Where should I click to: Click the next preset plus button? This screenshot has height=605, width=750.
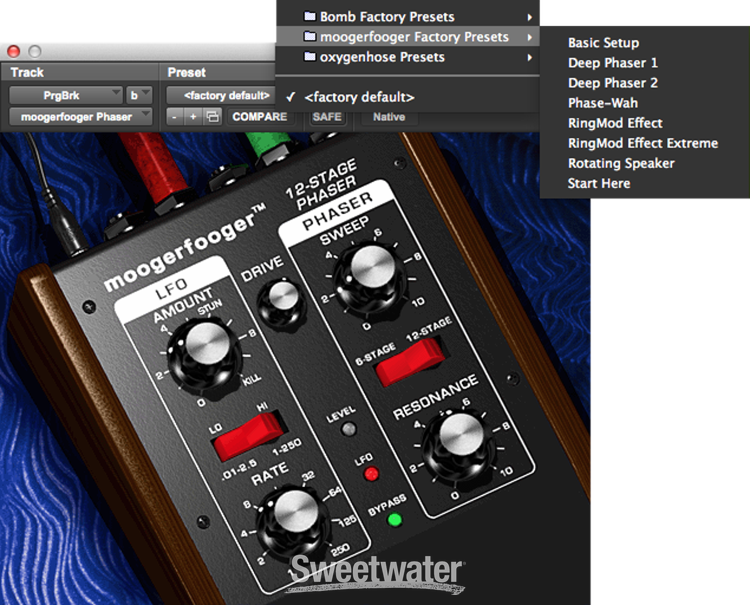pyautogui.click(x=192, y=117)
